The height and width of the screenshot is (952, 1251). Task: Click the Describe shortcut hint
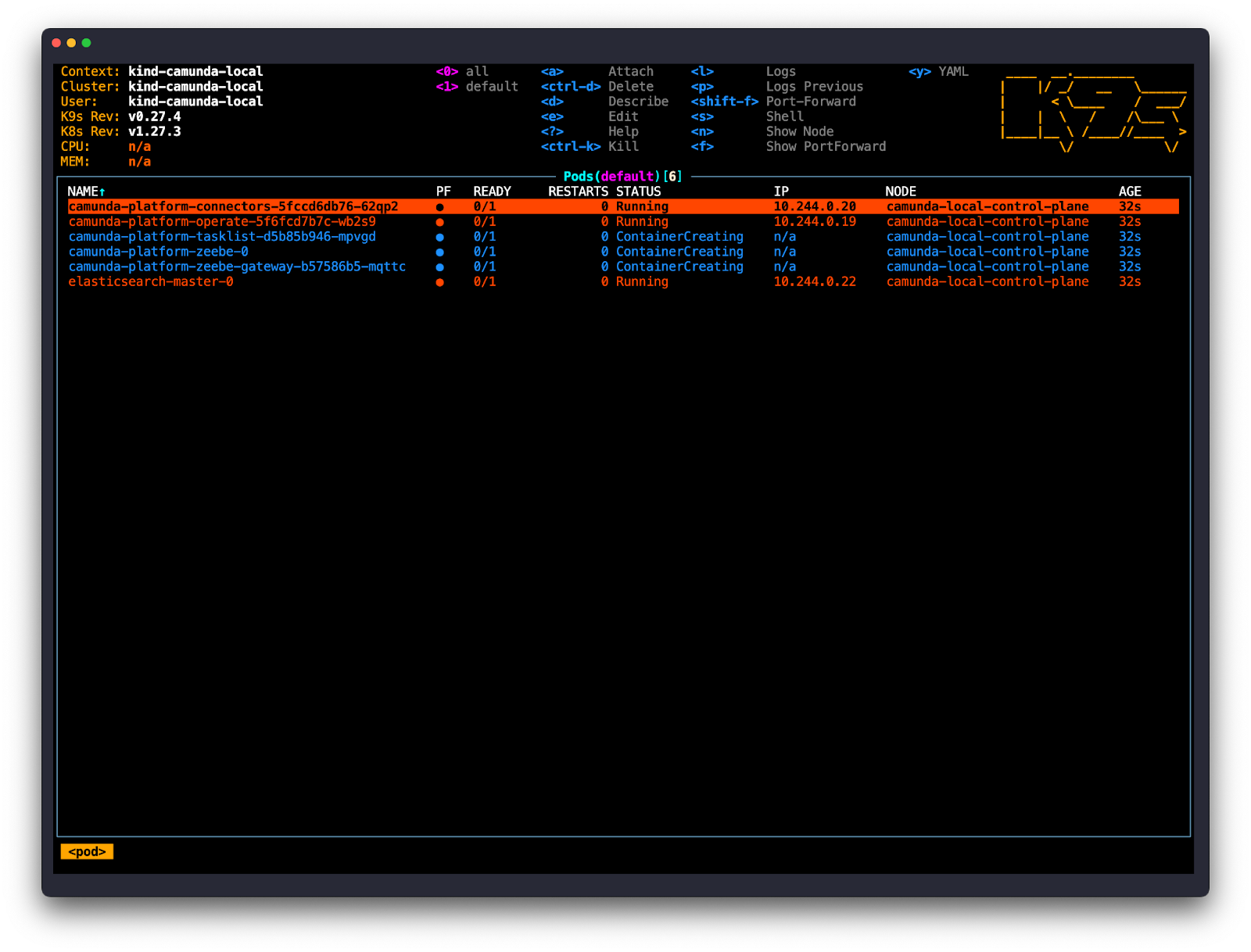(604, 102)
